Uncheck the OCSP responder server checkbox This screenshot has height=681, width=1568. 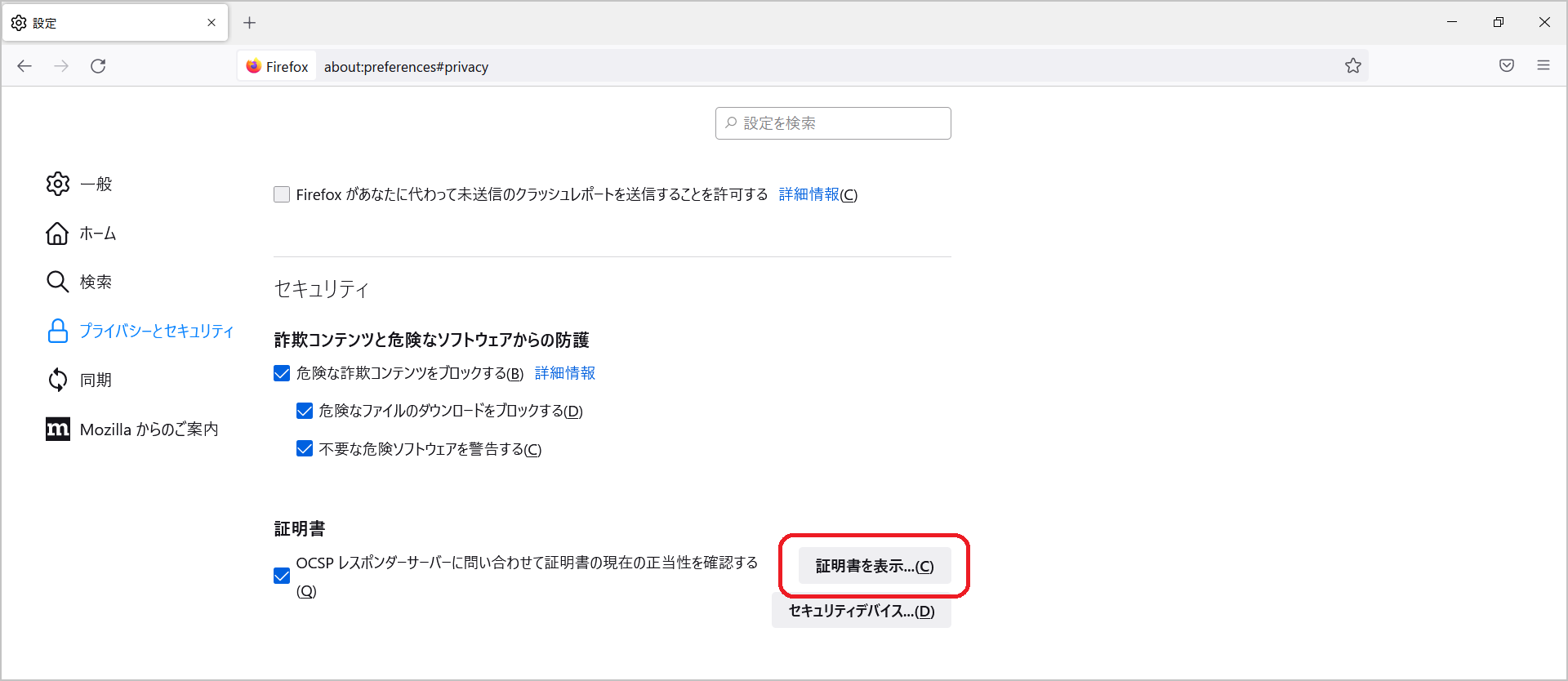pos(282,576)
